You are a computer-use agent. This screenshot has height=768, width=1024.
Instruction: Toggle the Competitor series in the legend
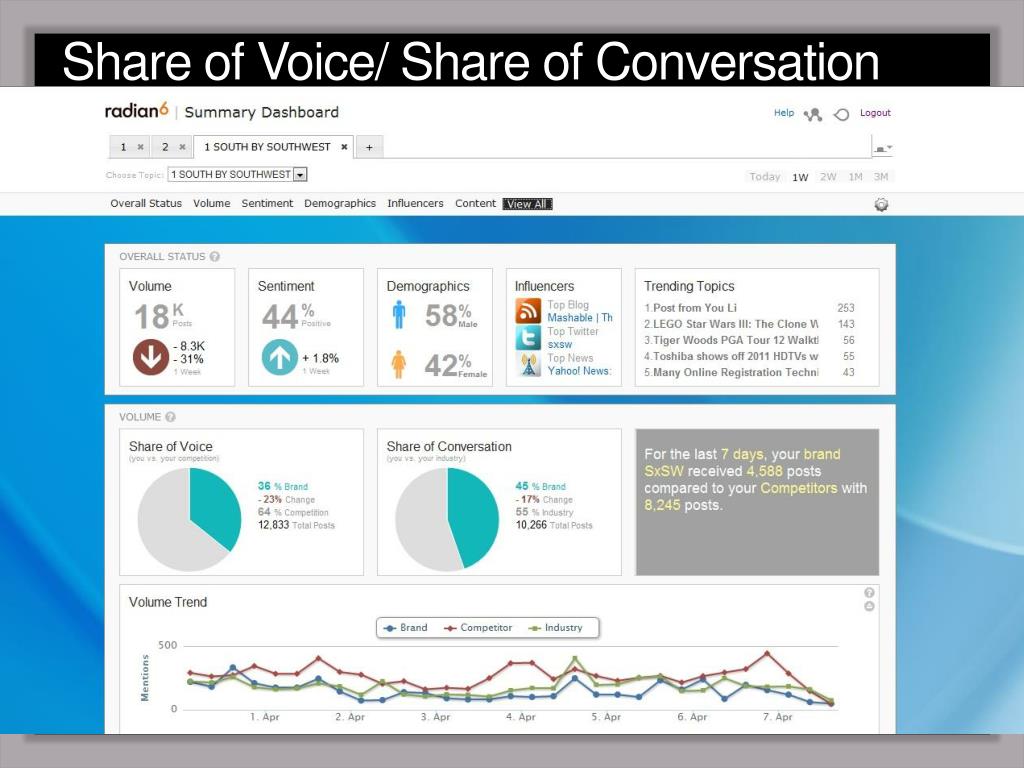(x=478, y=628)
